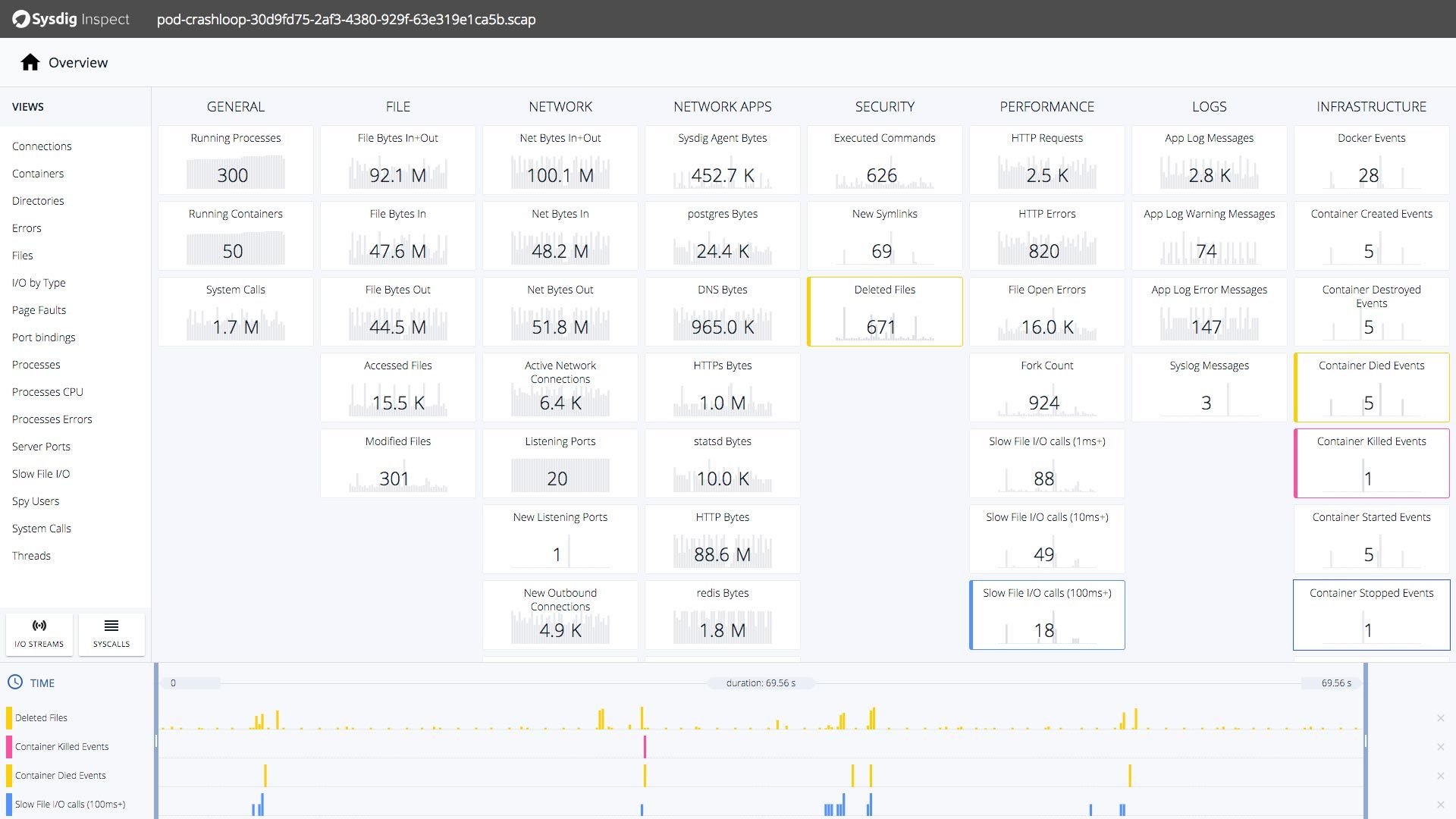Select the HTTP Errors tile

click(x=1046, y=236)
